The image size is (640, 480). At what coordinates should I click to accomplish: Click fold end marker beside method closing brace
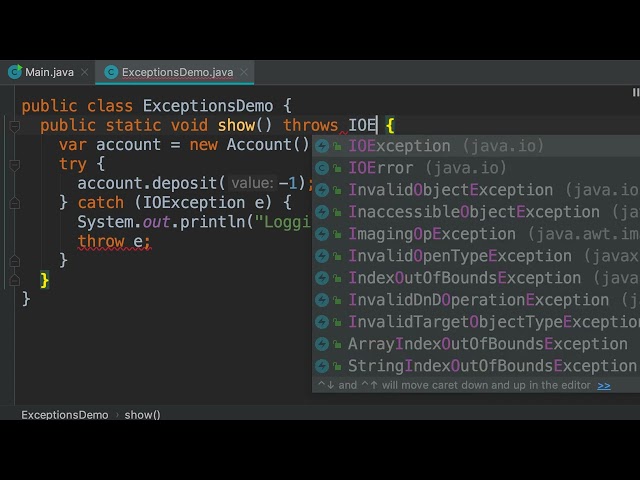pos(15,280)
